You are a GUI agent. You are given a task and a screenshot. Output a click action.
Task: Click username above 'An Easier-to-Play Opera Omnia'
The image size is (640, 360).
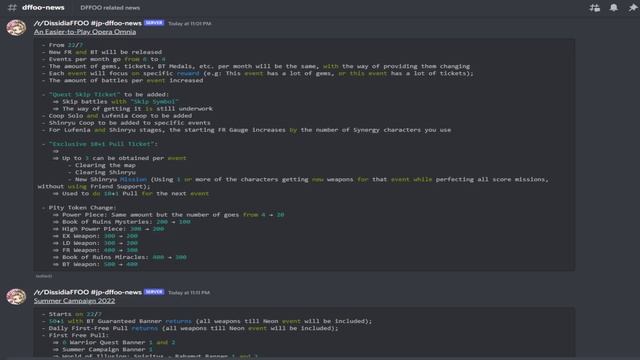88,23
